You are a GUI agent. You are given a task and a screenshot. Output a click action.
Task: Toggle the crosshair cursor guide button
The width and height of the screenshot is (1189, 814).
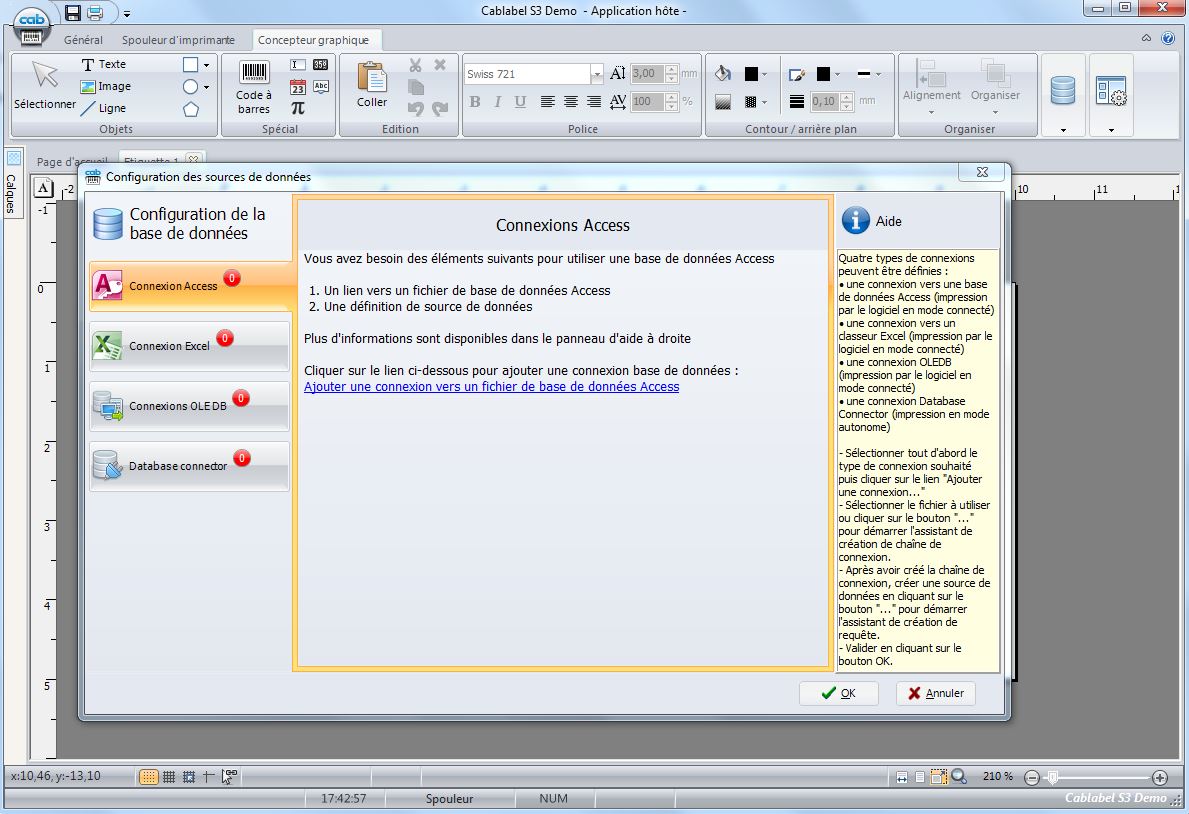pos(208,776)
